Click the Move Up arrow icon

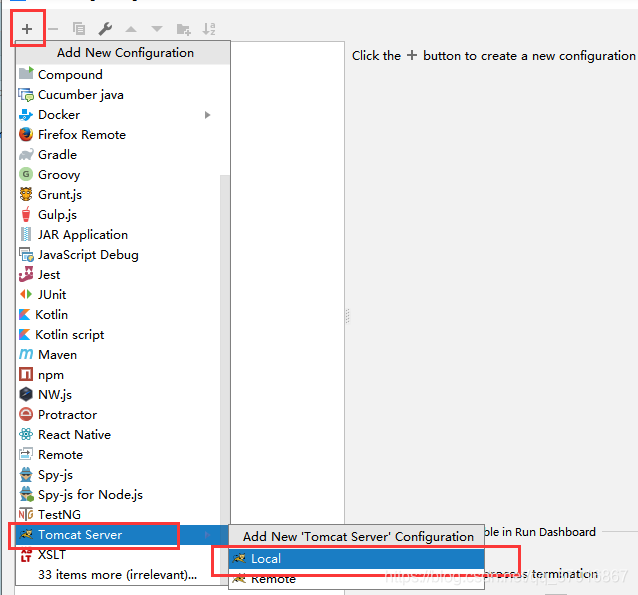tap(131, 29)
